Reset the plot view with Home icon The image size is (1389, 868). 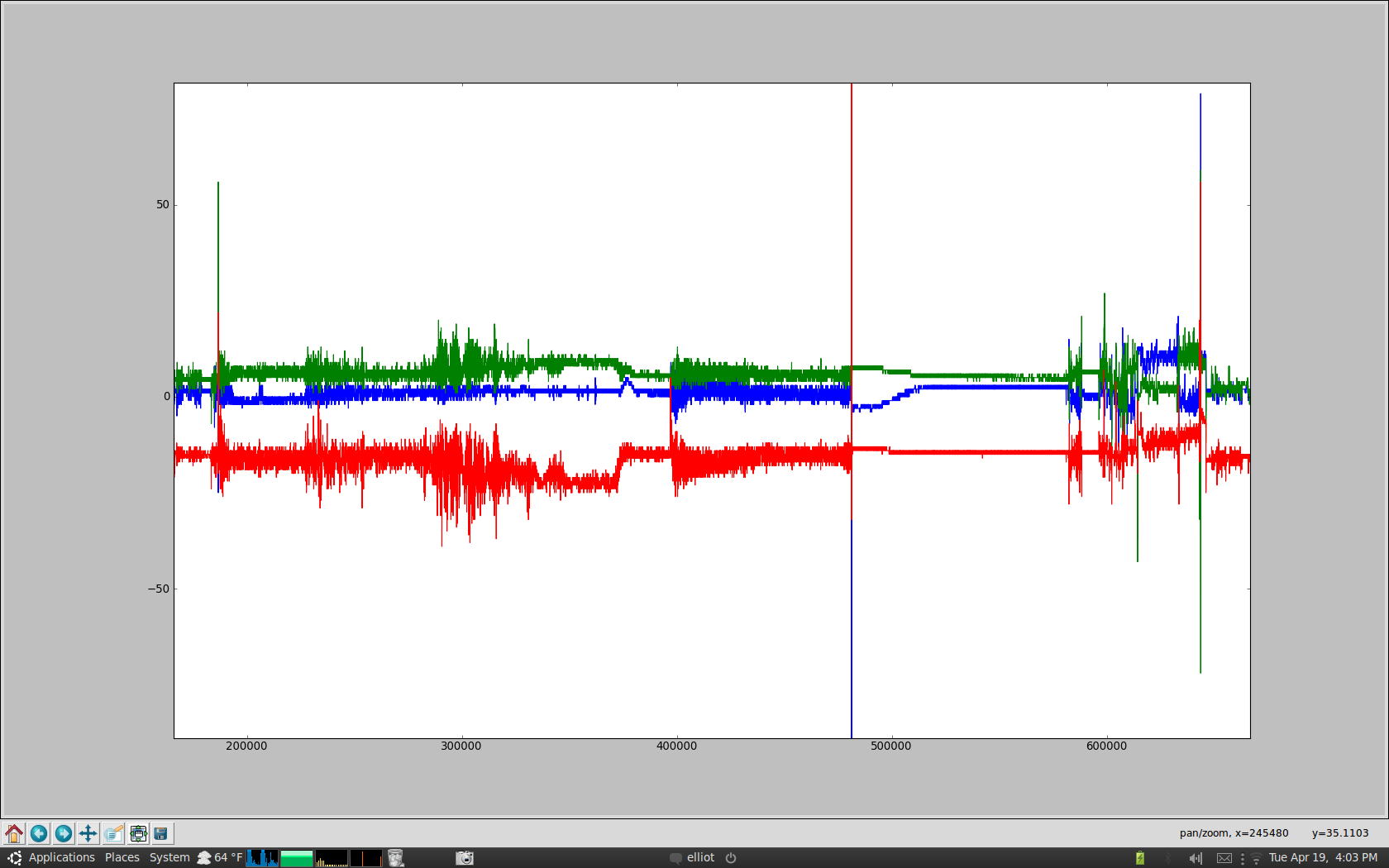14,833
